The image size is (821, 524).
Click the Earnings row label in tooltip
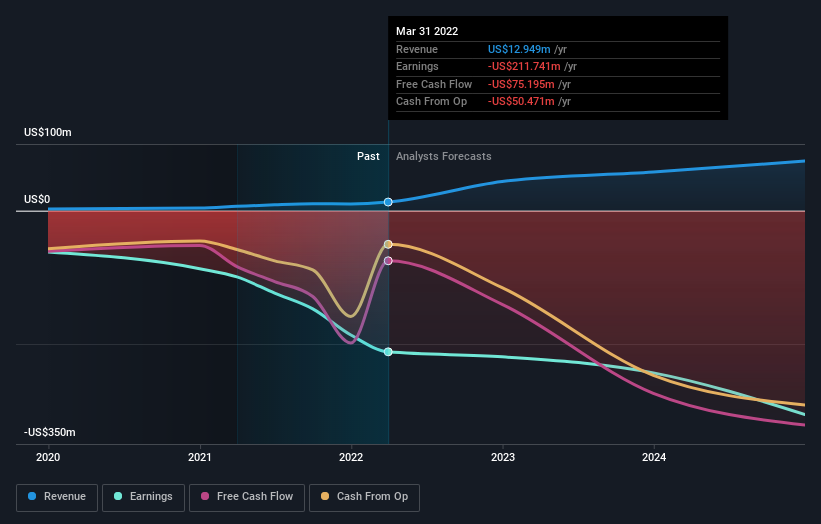[x=417, y=66]
